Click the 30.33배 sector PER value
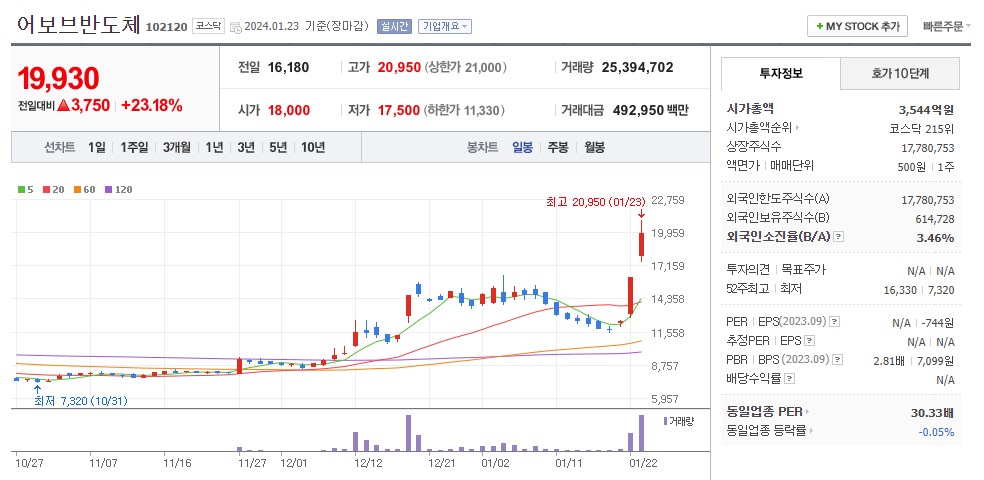This screenshot has height=480, width=984. (x=933, y=413)
